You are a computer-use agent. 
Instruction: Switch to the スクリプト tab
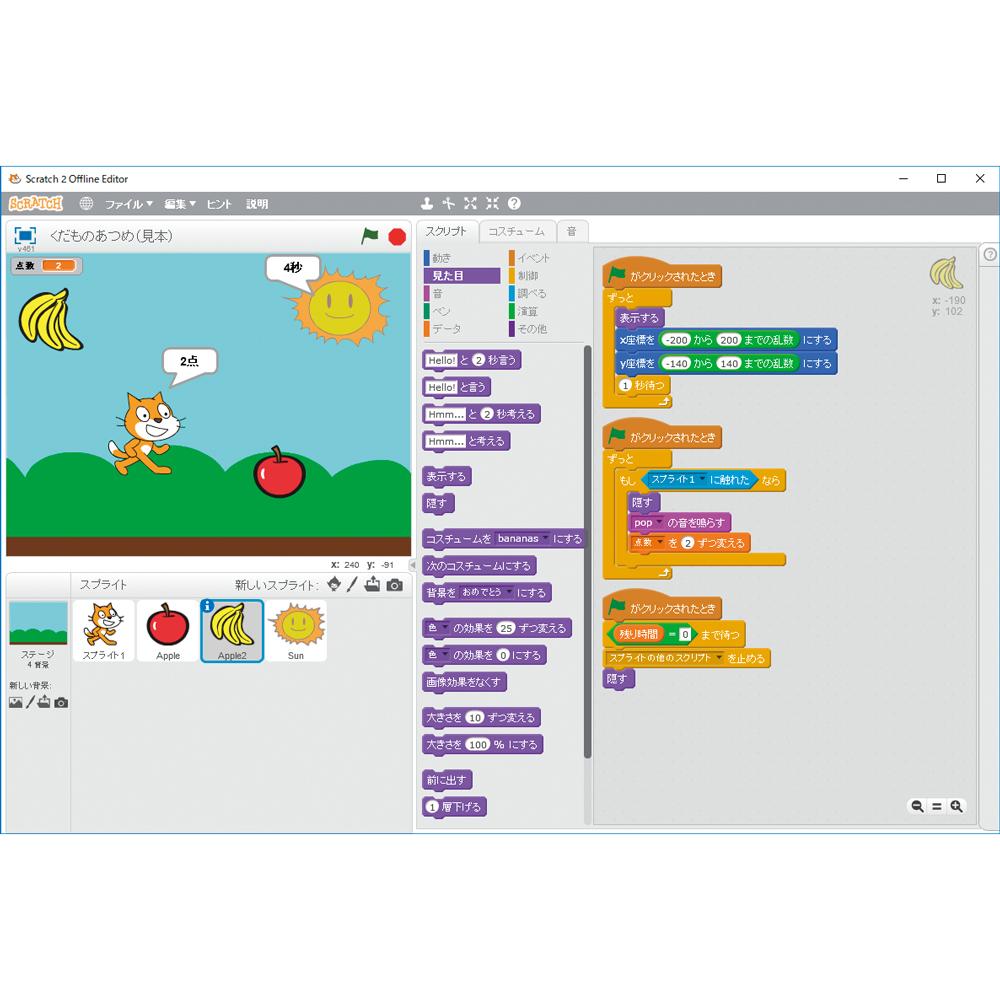tap(446, 231)
